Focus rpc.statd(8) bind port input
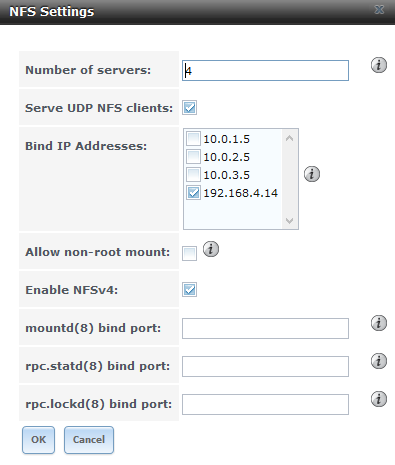Viewport: 395px width, 465px height. tap(265, 366)
